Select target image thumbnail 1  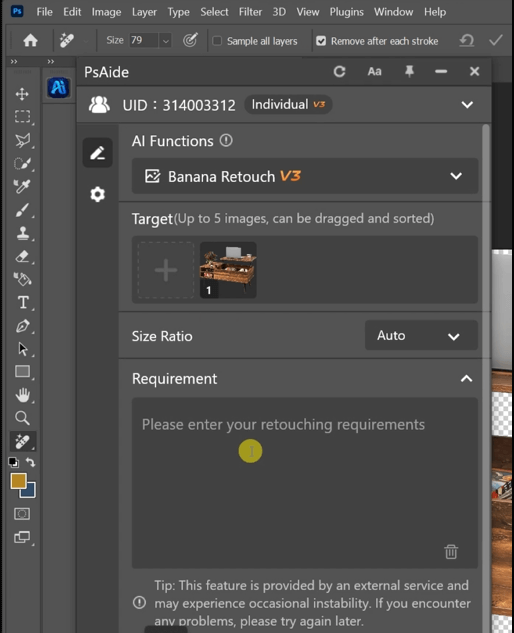click(228, 270)
